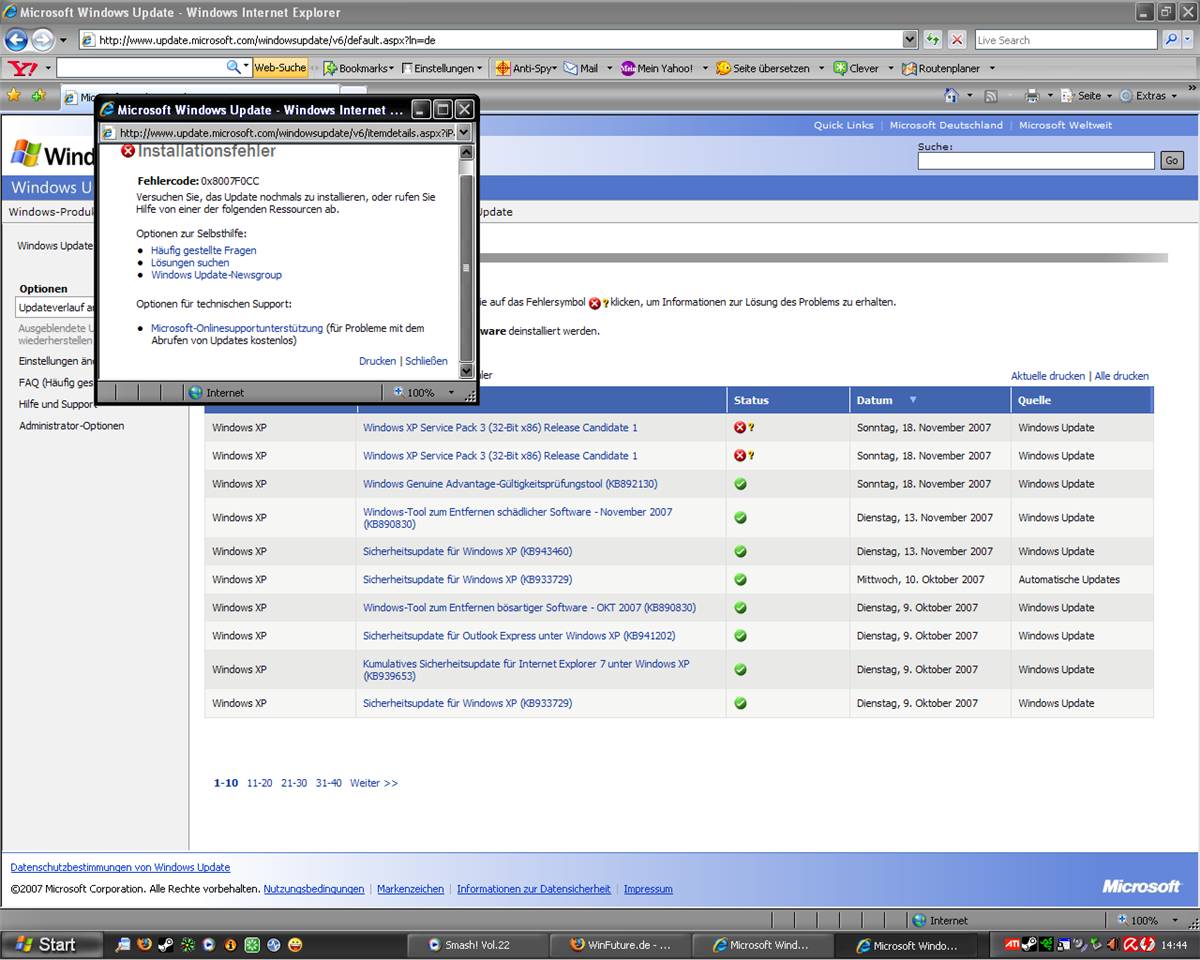The image size is (1200, 960).
Task: Open the Seite menu
Action: [1087, 96]
